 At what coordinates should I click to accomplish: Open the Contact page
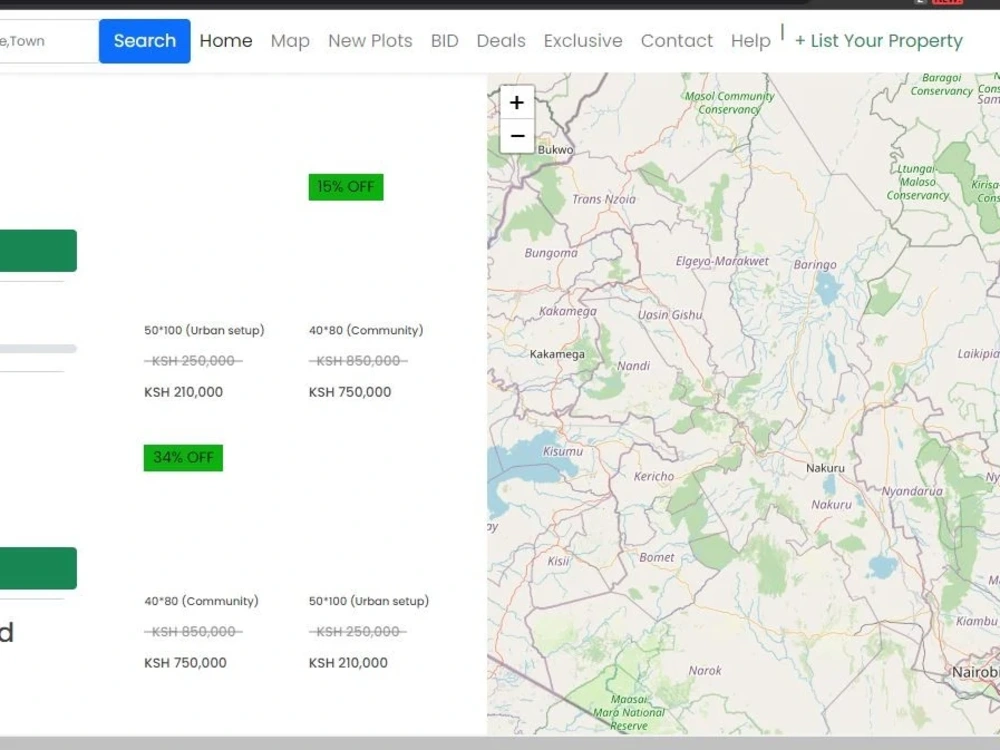point(677,41)
